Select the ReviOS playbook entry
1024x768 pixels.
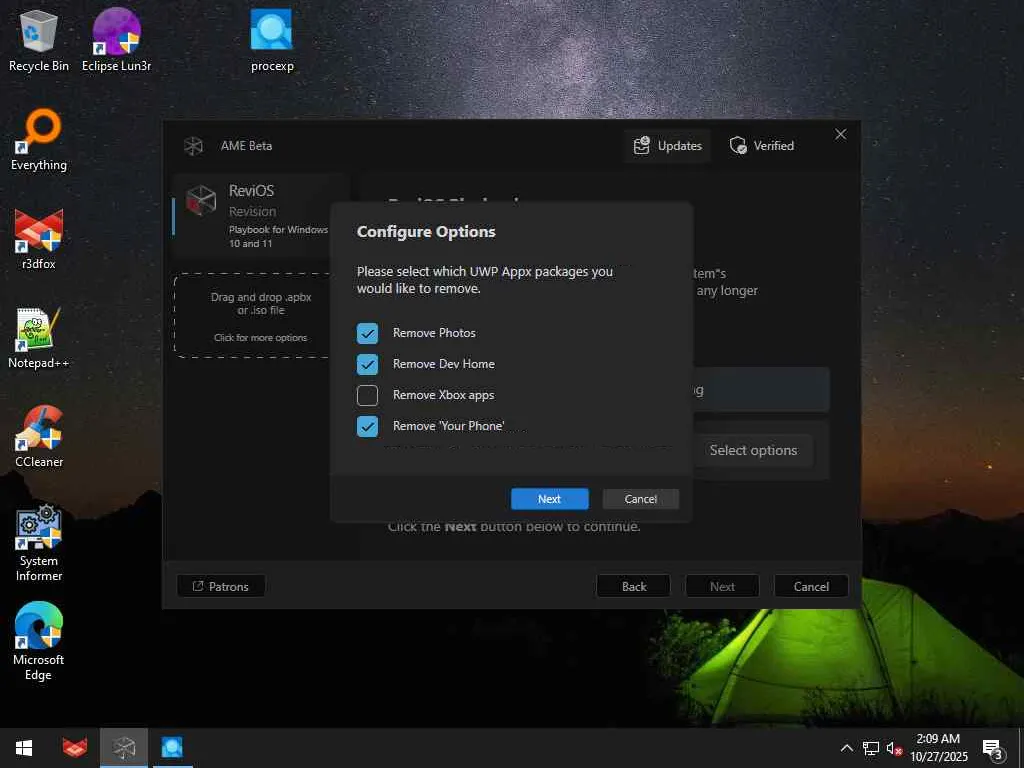pos(261,216)
